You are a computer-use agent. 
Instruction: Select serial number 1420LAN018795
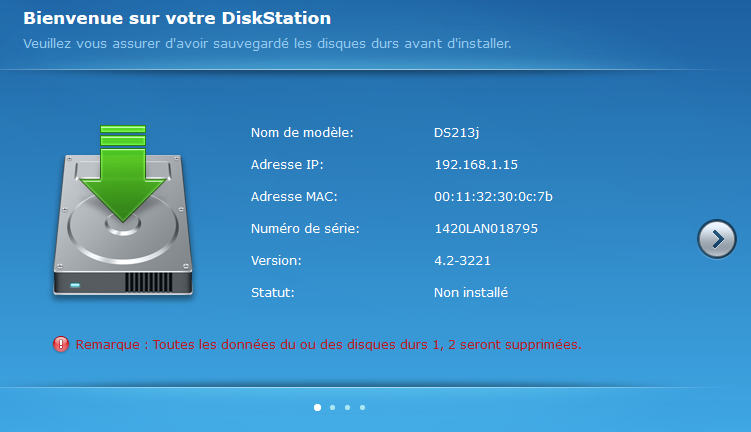[x=486, y=228]
